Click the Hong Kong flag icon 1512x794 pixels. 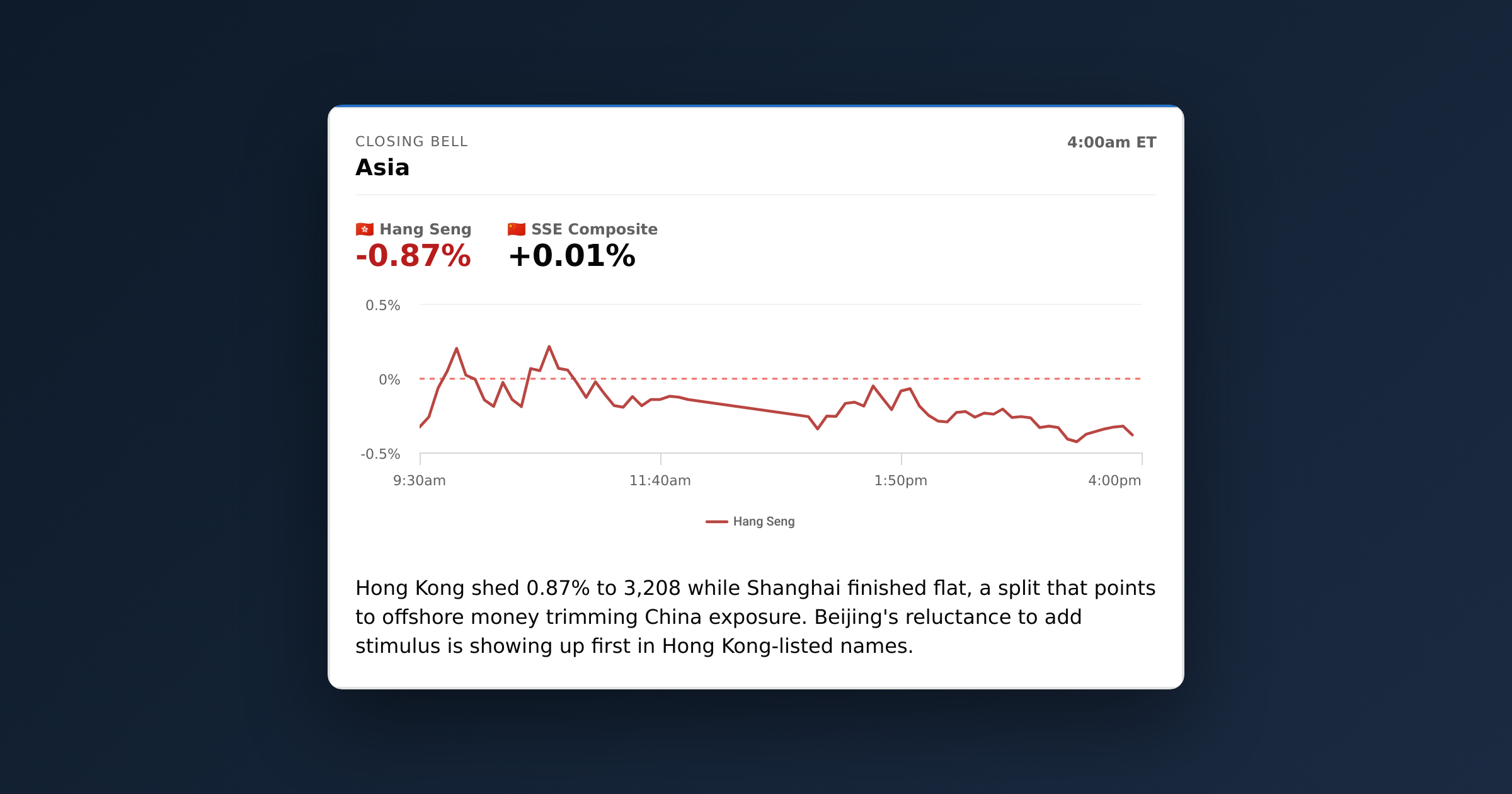[365, 229]
